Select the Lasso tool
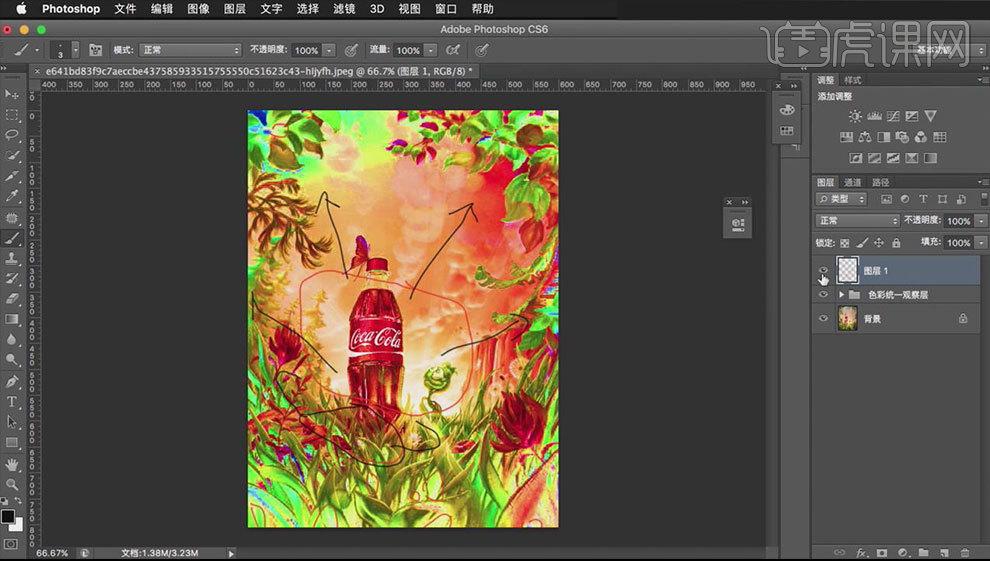The width and height of the screenshot is (990, 561). [x=11, y=135]
